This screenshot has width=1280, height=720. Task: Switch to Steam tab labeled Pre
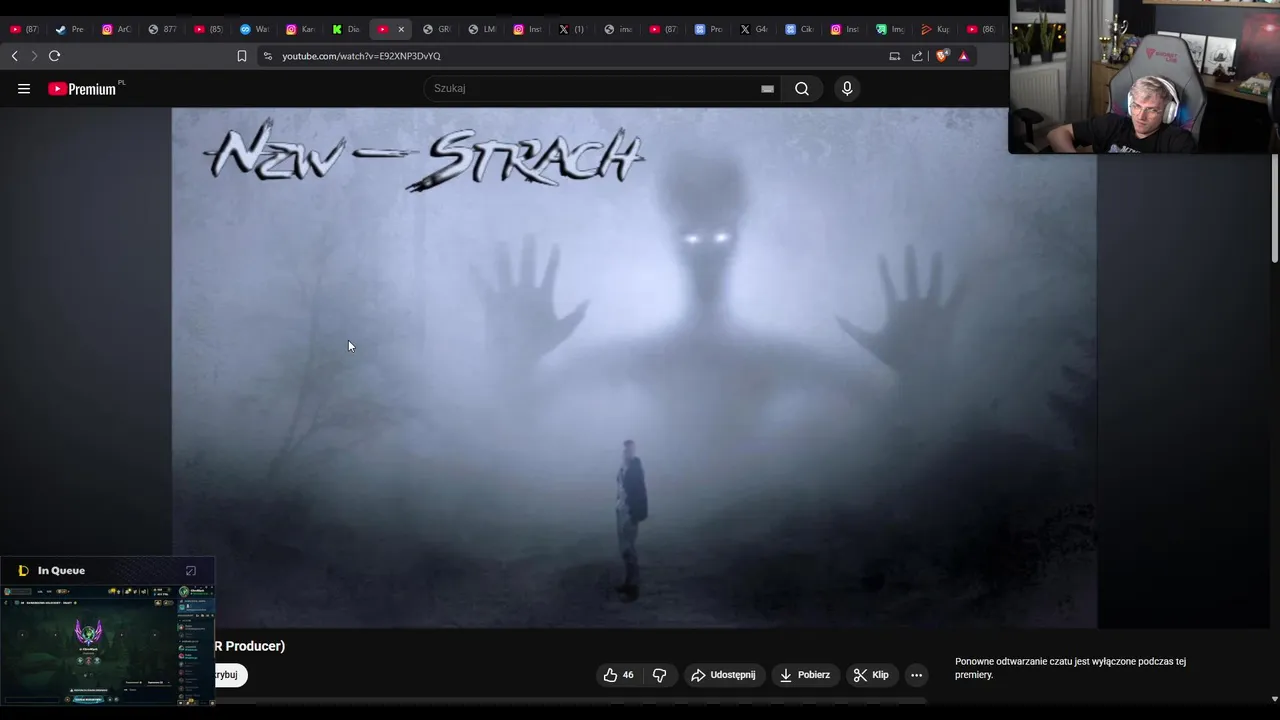pyautogui.click(x=71, y=29)
